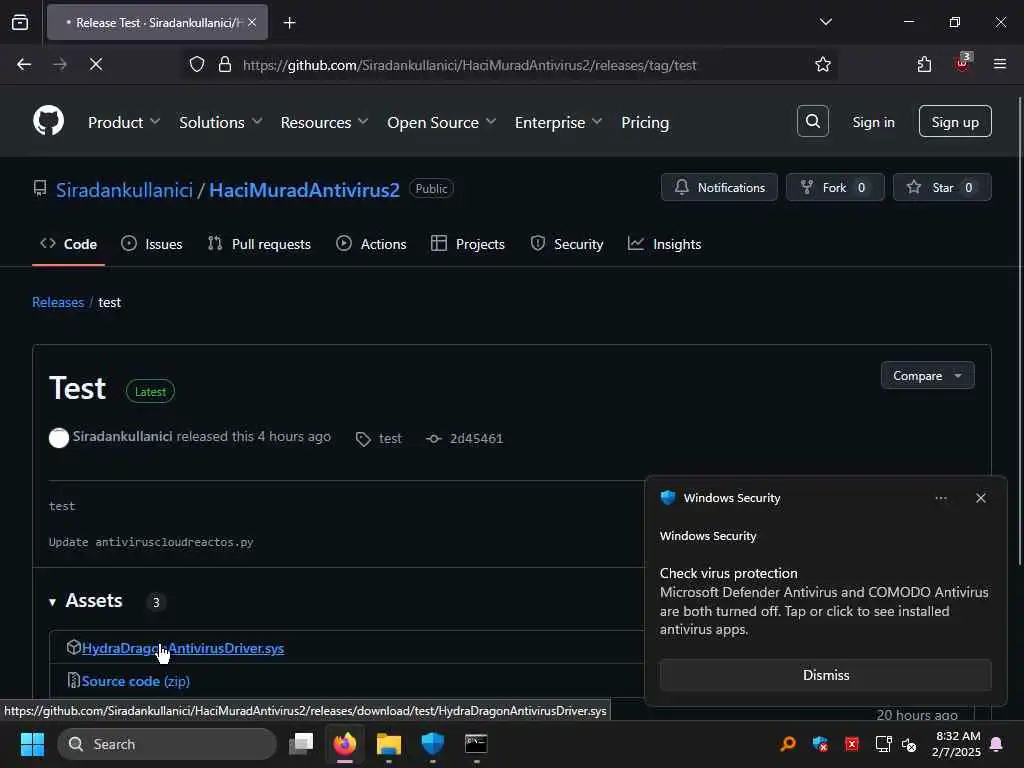The image size is (1024, 768).
Task: Open the terminal window from the taskbar
Action: pos(476,743)
